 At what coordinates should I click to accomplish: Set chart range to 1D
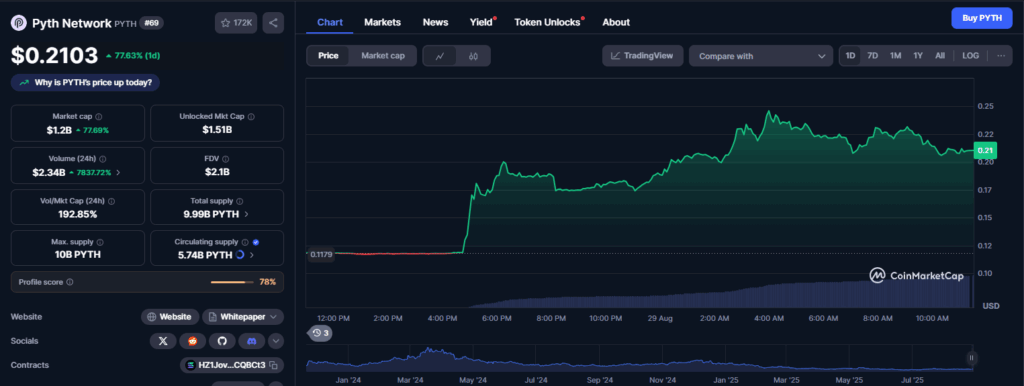(850, 56)
